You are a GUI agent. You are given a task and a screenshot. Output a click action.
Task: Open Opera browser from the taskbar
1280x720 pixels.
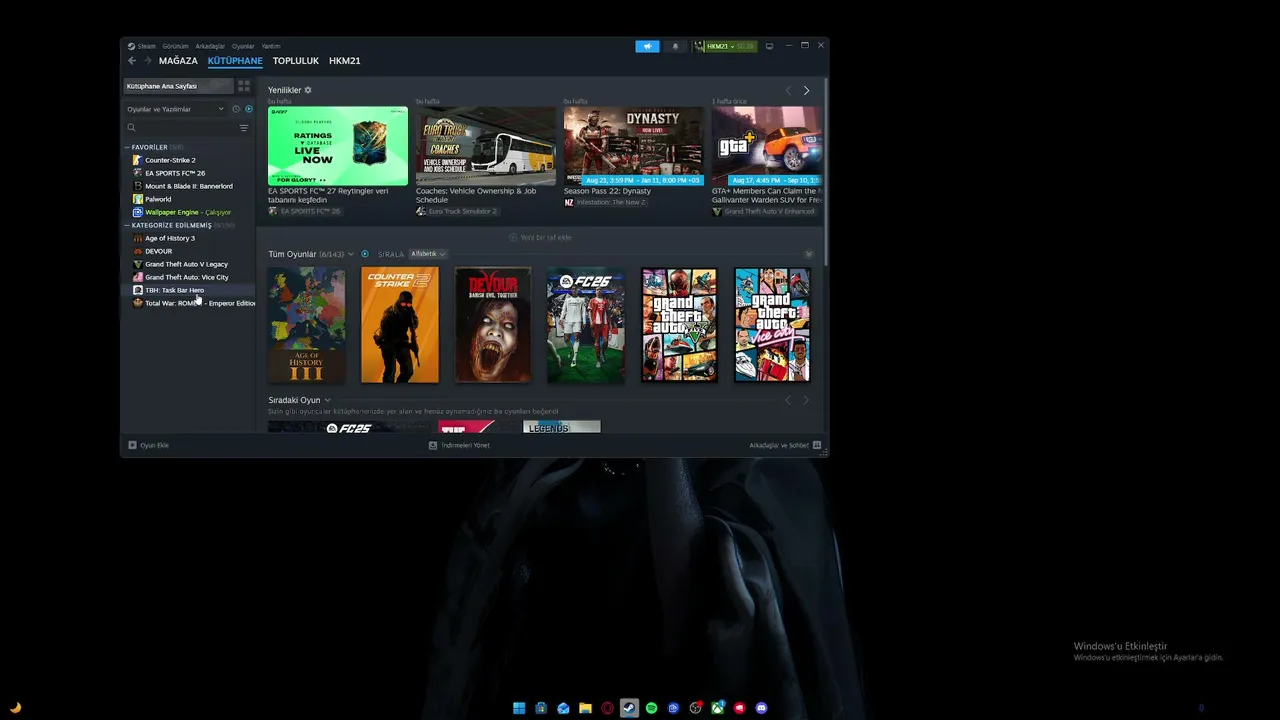click(x=607, y=708)
